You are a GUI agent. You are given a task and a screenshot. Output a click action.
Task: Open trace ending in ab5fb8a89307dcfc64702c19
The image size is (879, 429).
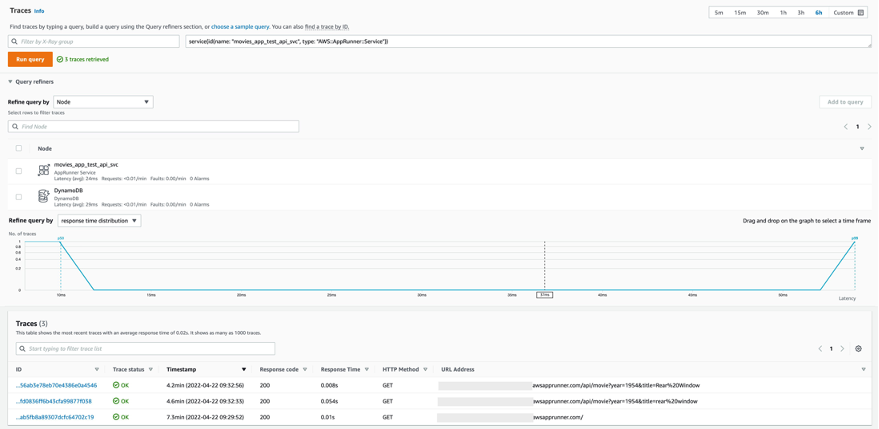[55, 417]
